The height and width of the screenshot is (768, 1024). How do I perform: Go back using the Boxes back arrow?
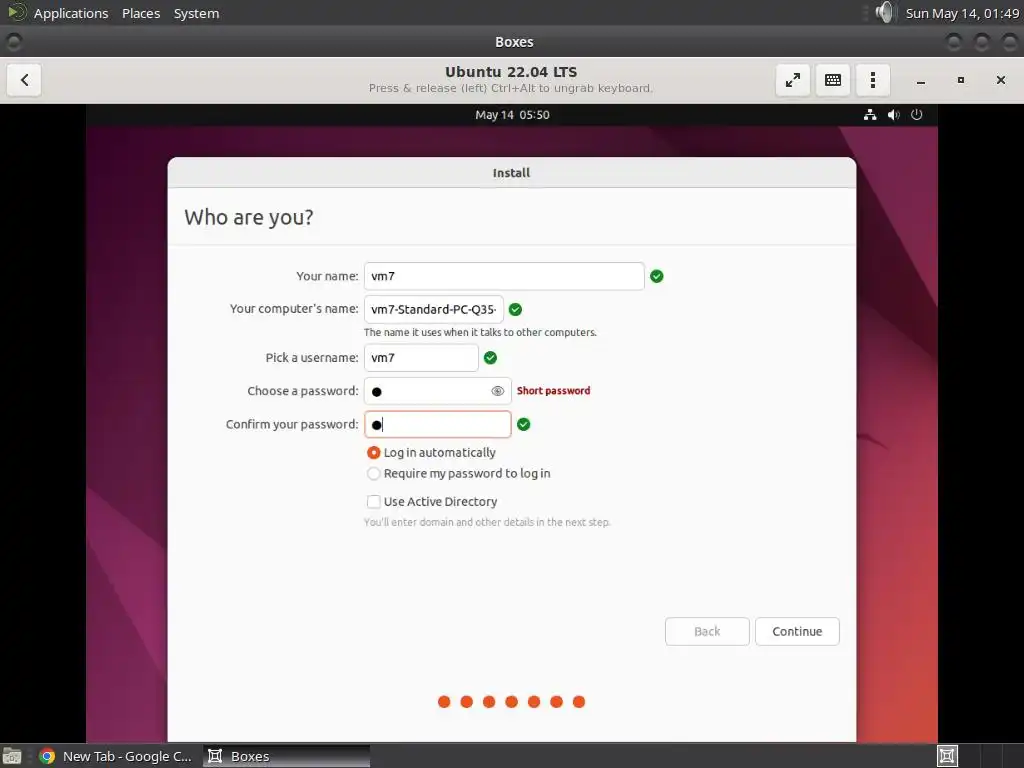coord(24,80)
